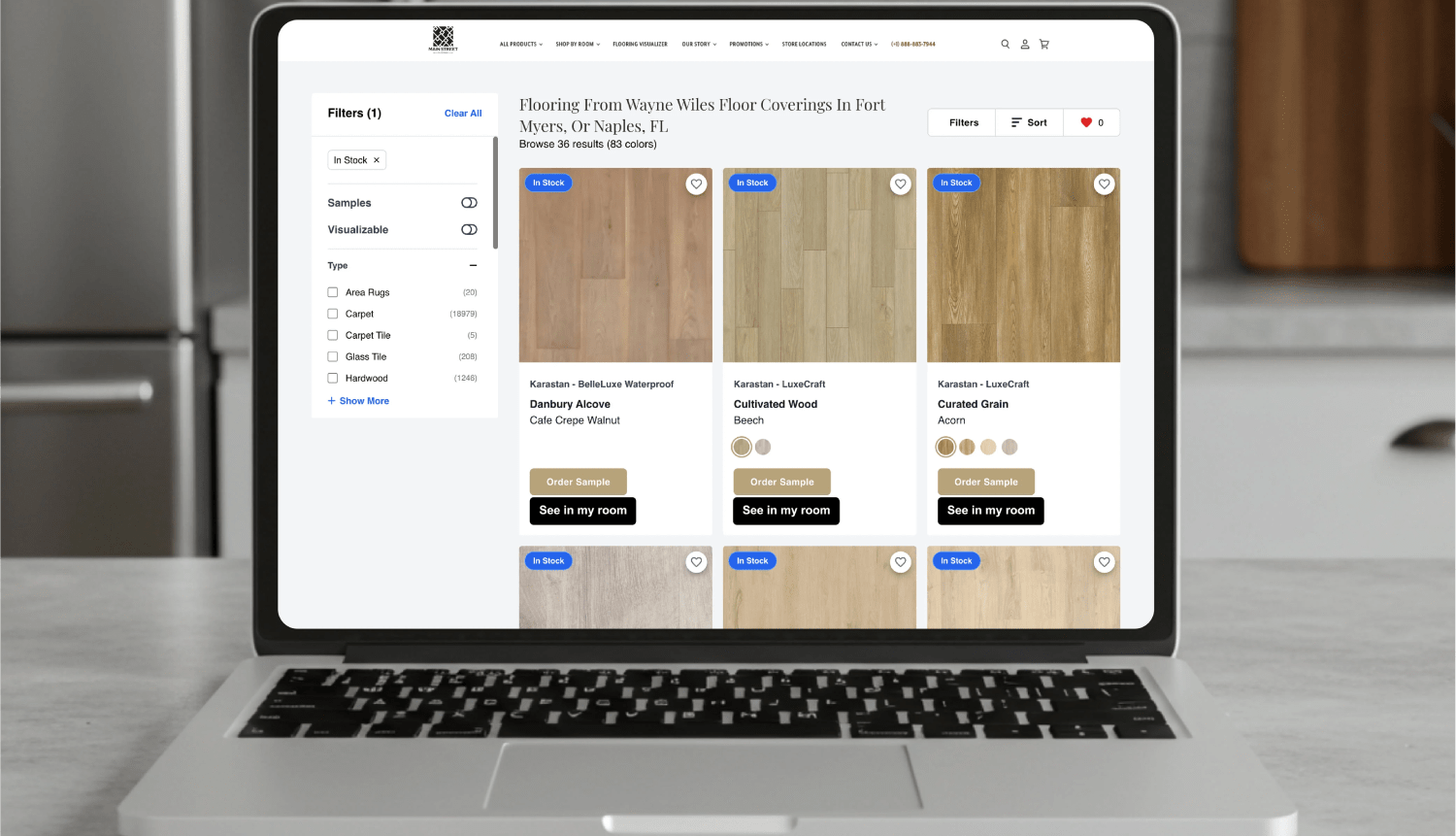Image resolution: width=1456 pixels, height=836 pixels.
Task: Add Cultivated Wood to favorites
Action: tap(900, 184)
